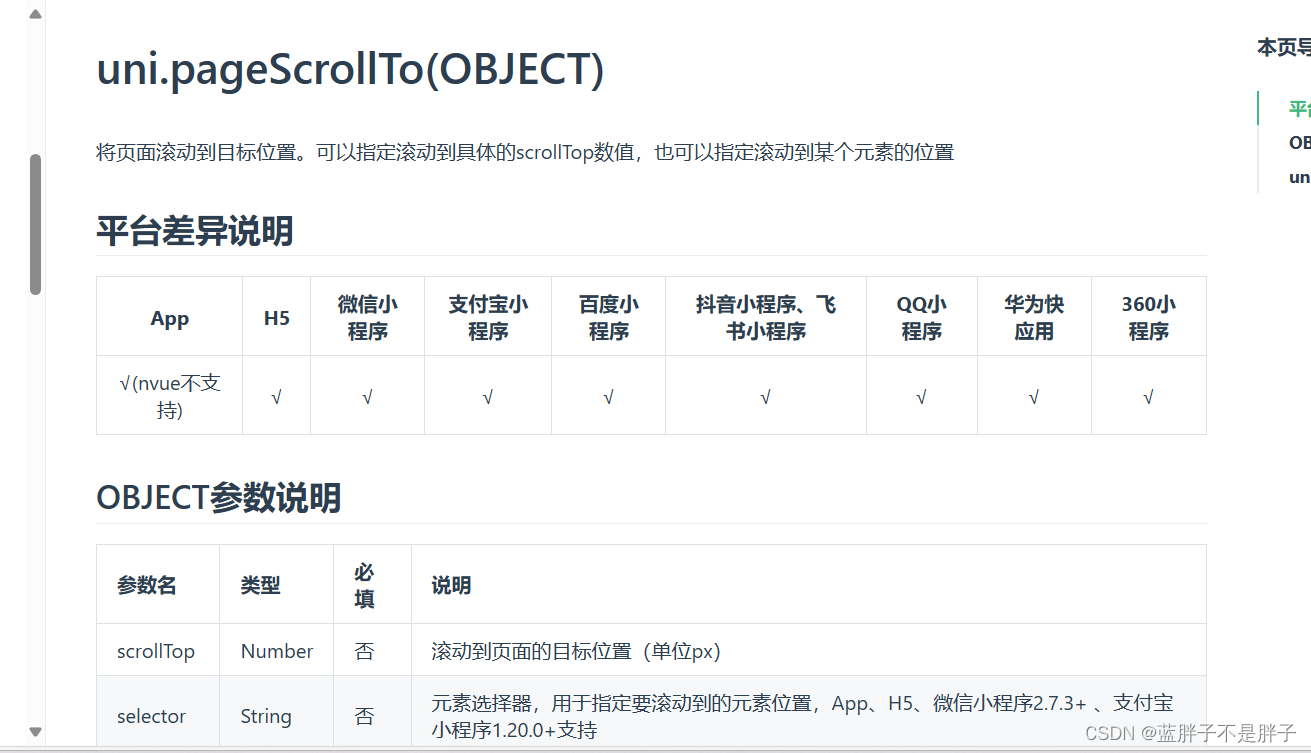The height and width of the screenshot is (753, 1311).
Task: Click the 平台差异说明 heading
Action: [x=195, y=231]
